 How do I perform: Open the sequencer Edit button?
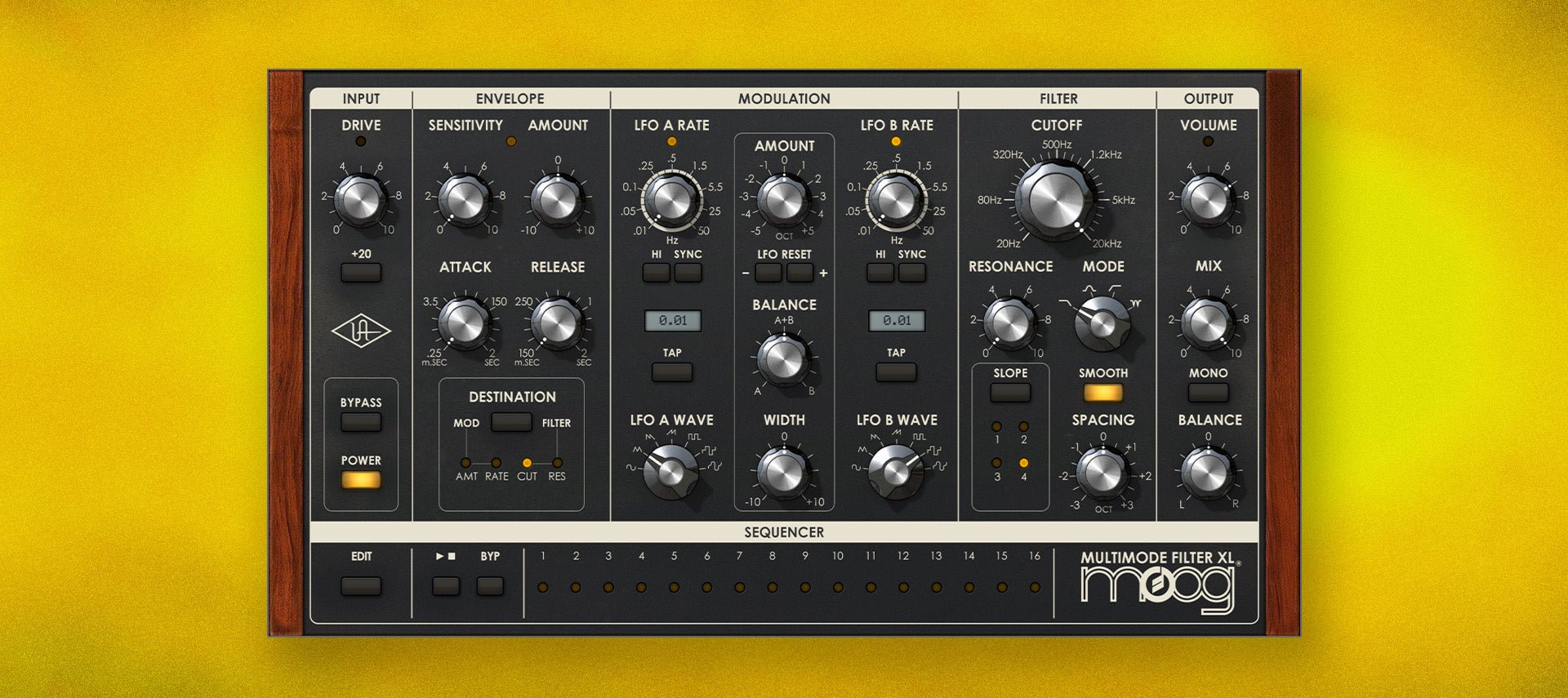pyautogui.click(x=361, y=586)
